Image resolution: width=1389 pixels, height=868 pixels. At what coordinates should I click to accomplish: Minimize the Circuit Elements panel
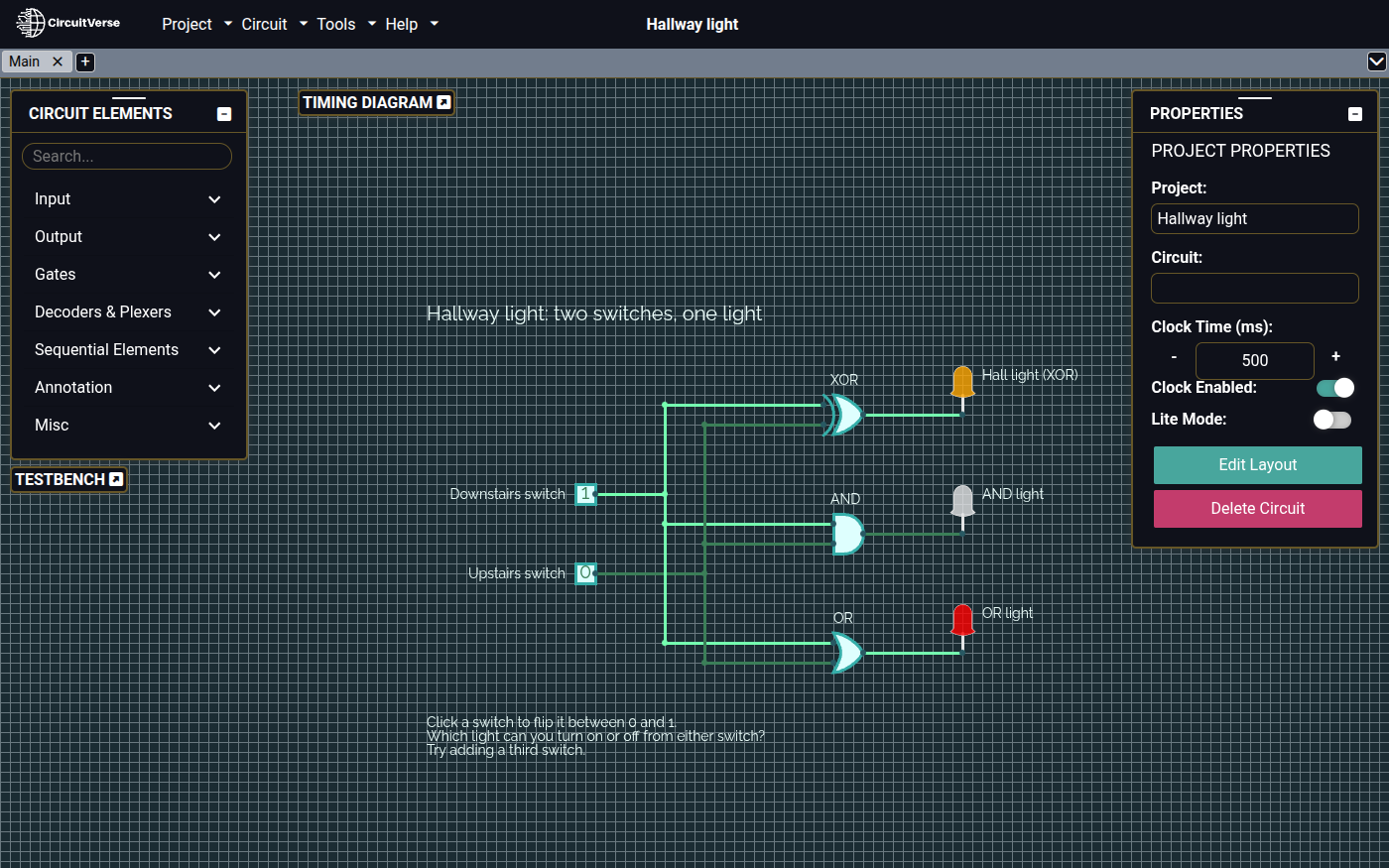tap(224, 114)
